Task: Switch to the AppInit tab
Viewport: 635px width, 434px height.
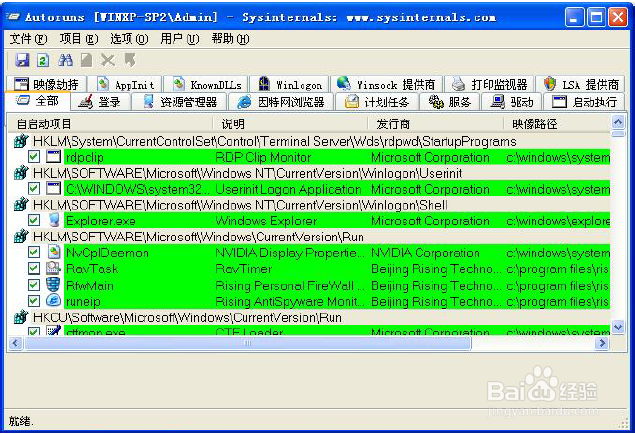Action: (x=126, y=84)
